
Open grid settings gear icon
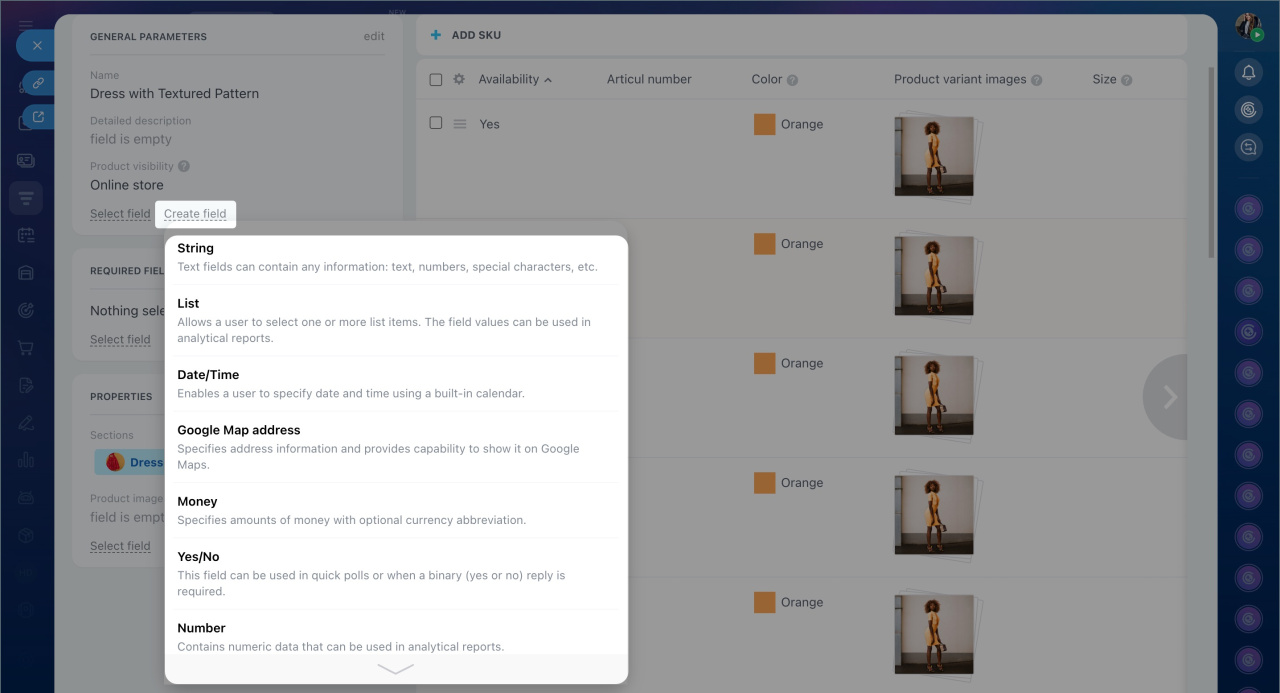pos(459,80)
